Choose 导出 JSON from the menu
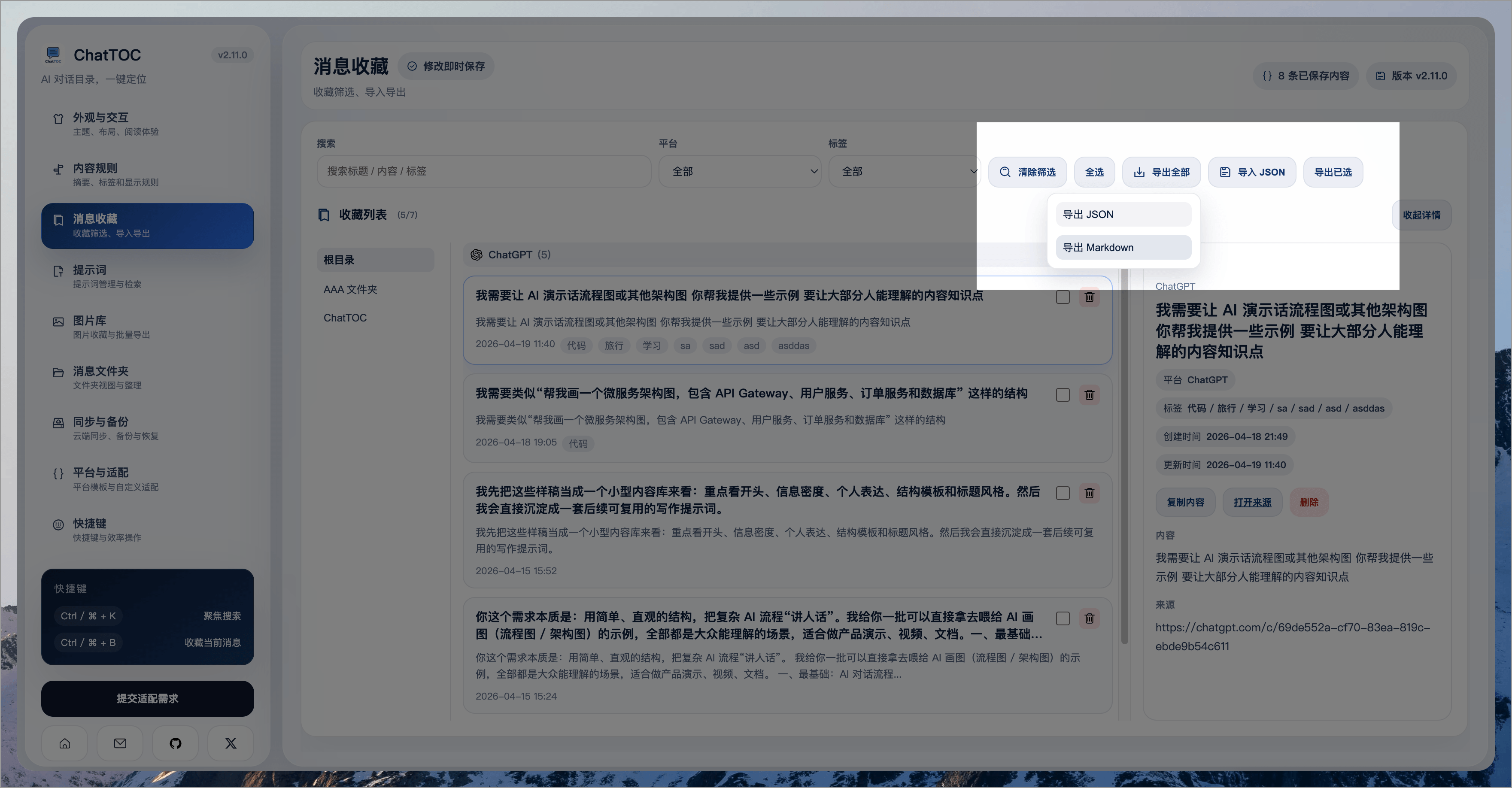This screenshot has width=1512, height=788. coord(1123,214)
